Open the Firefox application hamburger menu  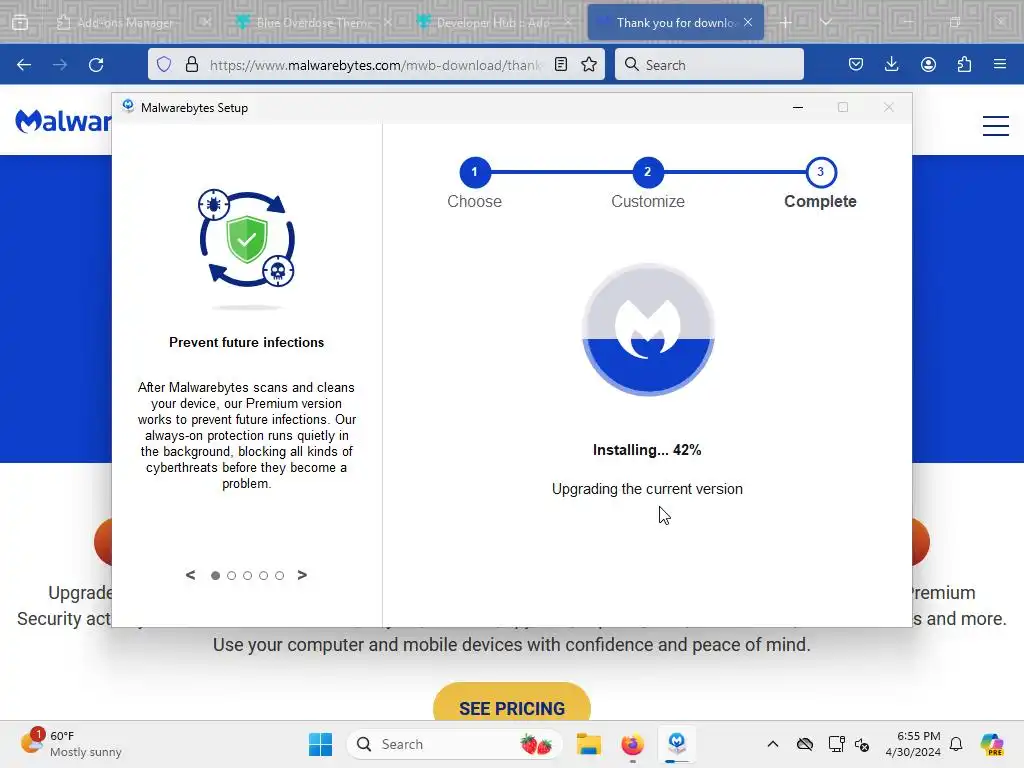1000,65
